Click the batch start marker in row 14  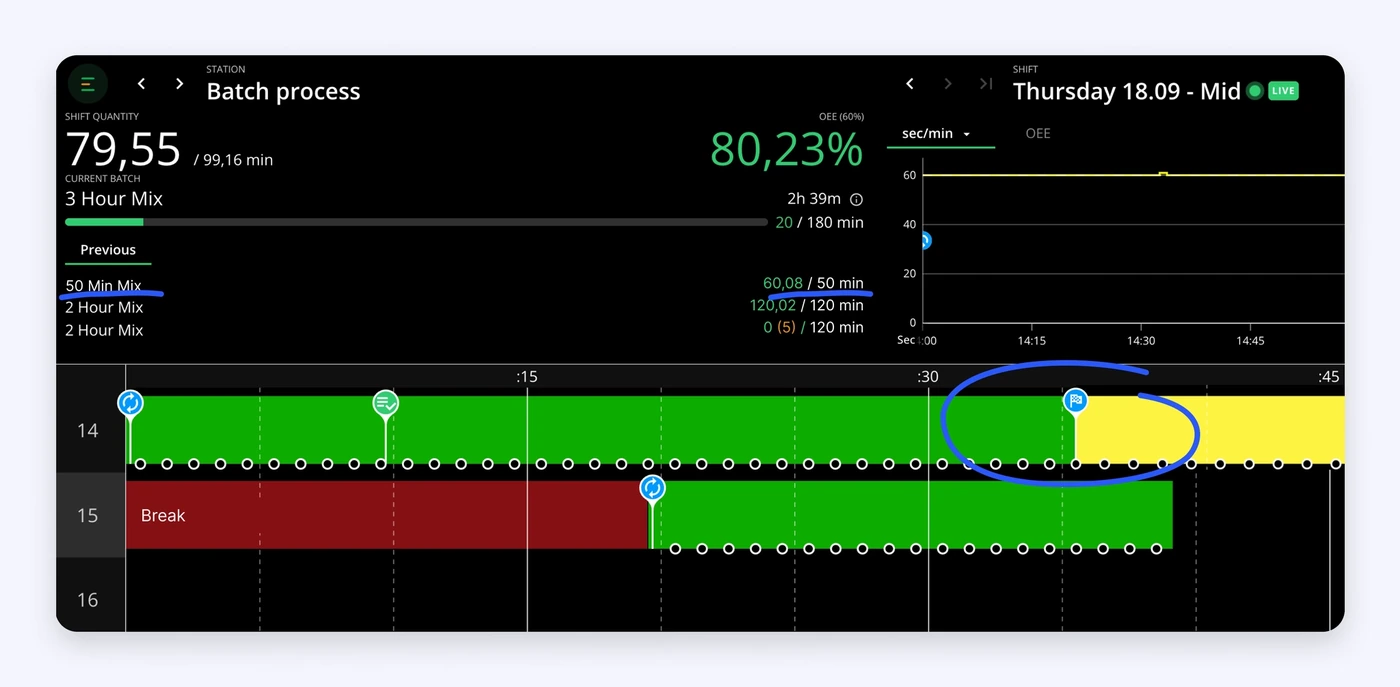[130, 403]
